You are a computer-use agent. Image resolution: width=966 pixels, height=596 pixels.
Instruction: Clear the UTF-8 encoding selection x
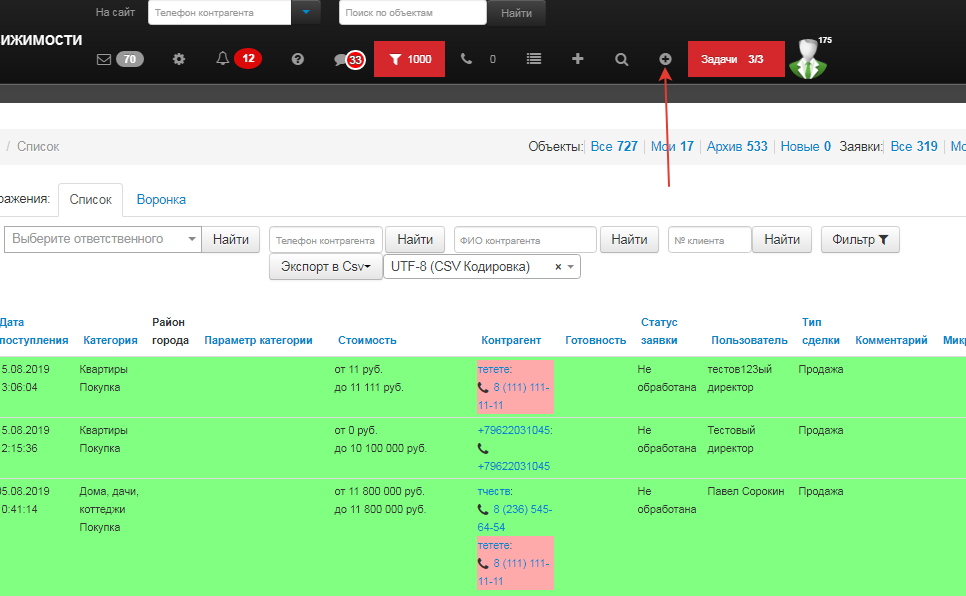(558, 267)
